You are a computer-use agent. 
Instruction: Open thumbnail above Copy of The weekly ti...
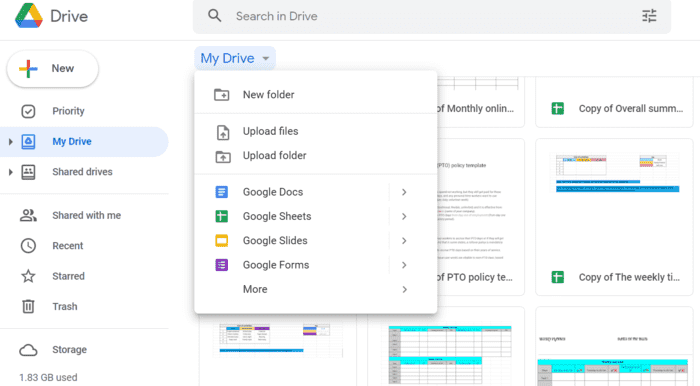614,199
